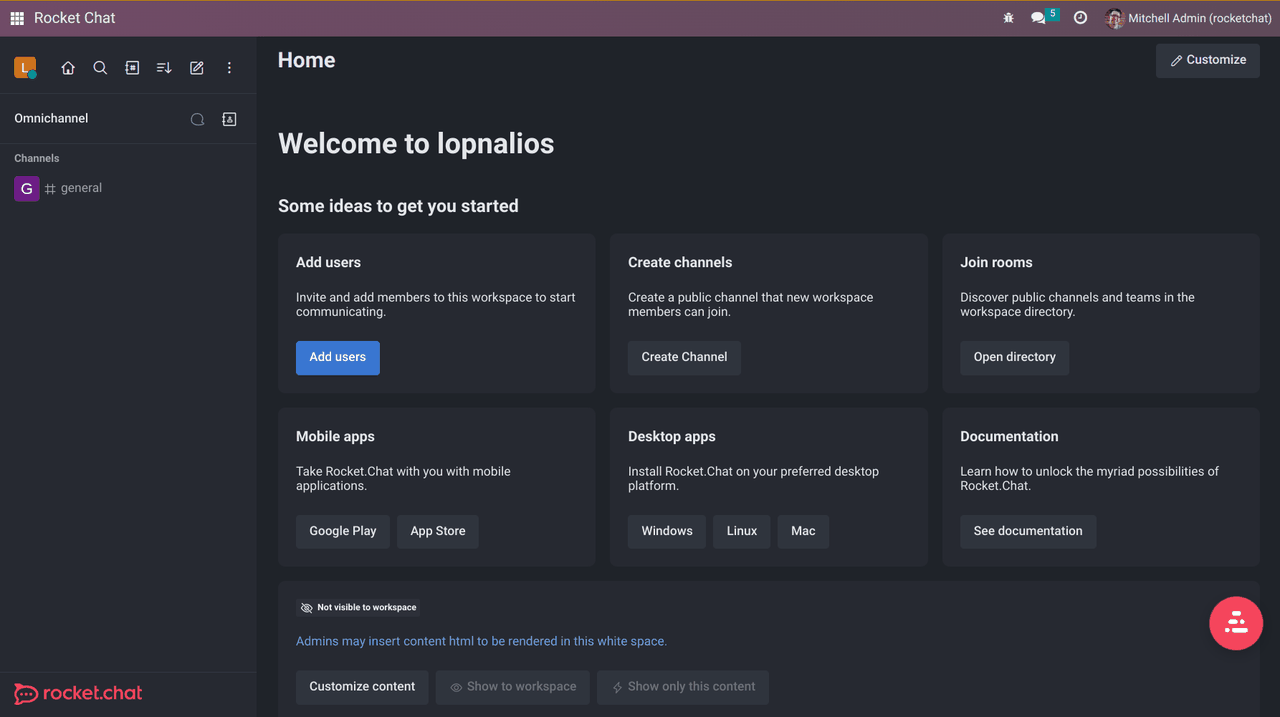Click the blue Add users button
Image resolution: width=1280 pixels, height=717 pixels.
tap(338, 357)
